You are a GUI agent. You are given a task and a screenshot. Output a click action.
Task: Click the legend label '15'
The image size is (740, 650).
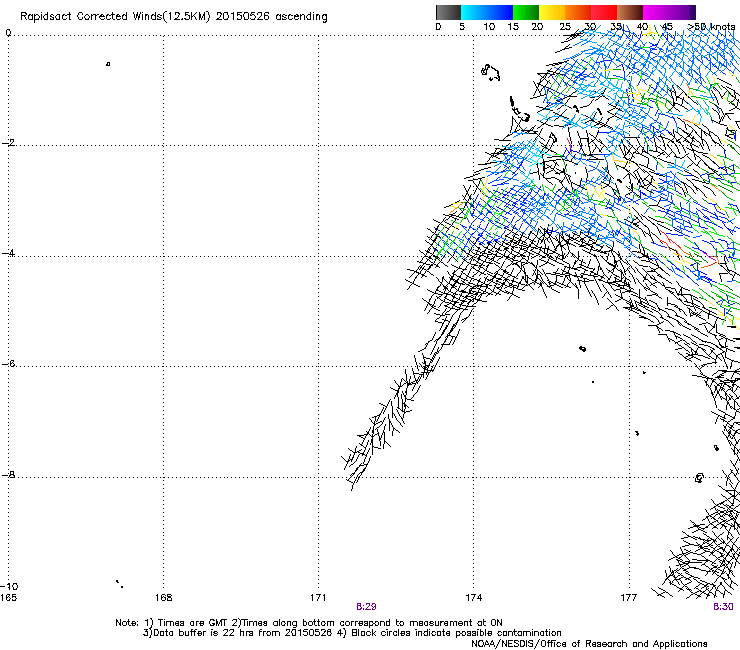(x=513, y=27)
